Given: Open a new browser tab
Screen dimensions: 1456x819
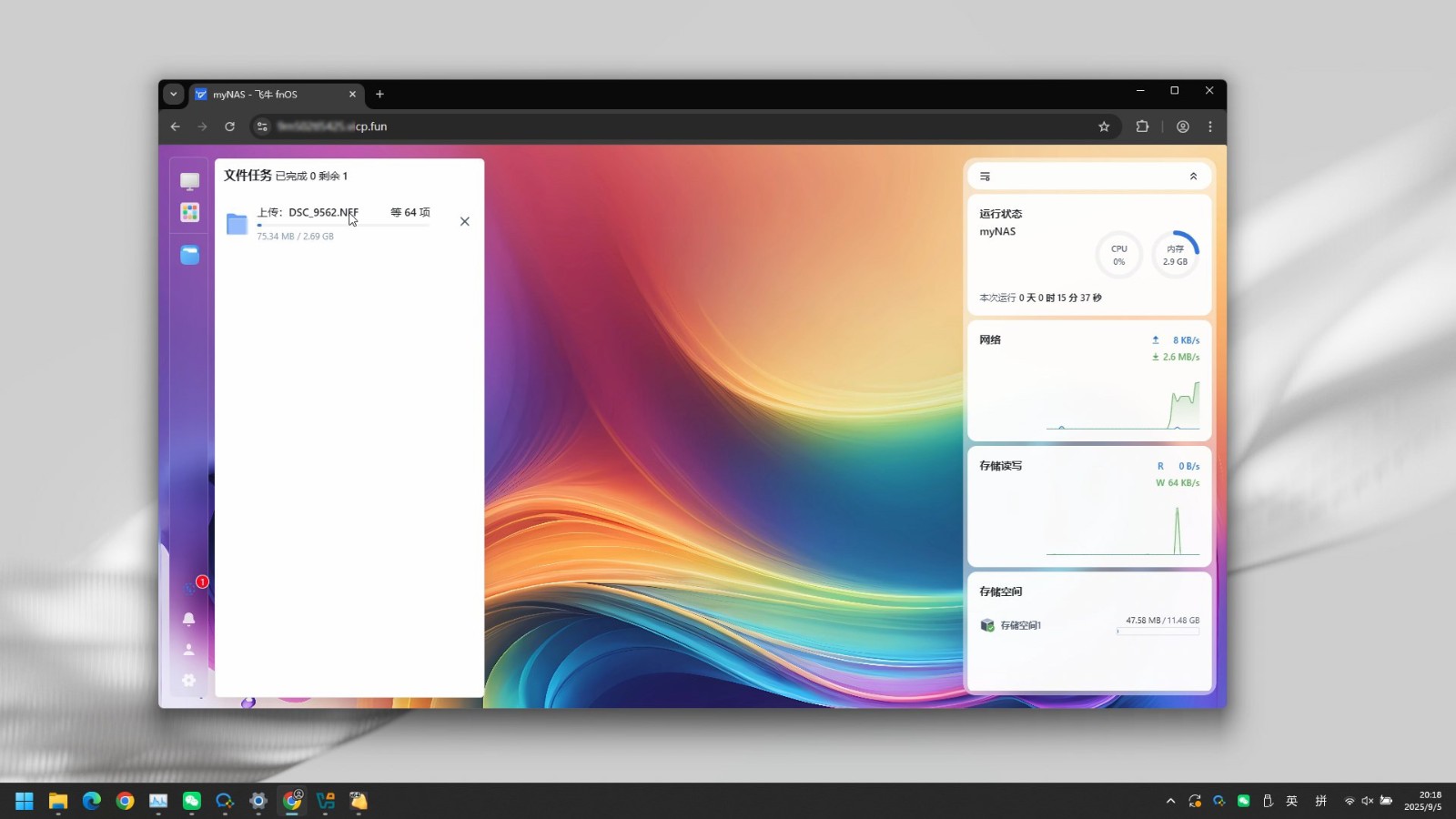Looking at the screenshot, I should 379,95.
